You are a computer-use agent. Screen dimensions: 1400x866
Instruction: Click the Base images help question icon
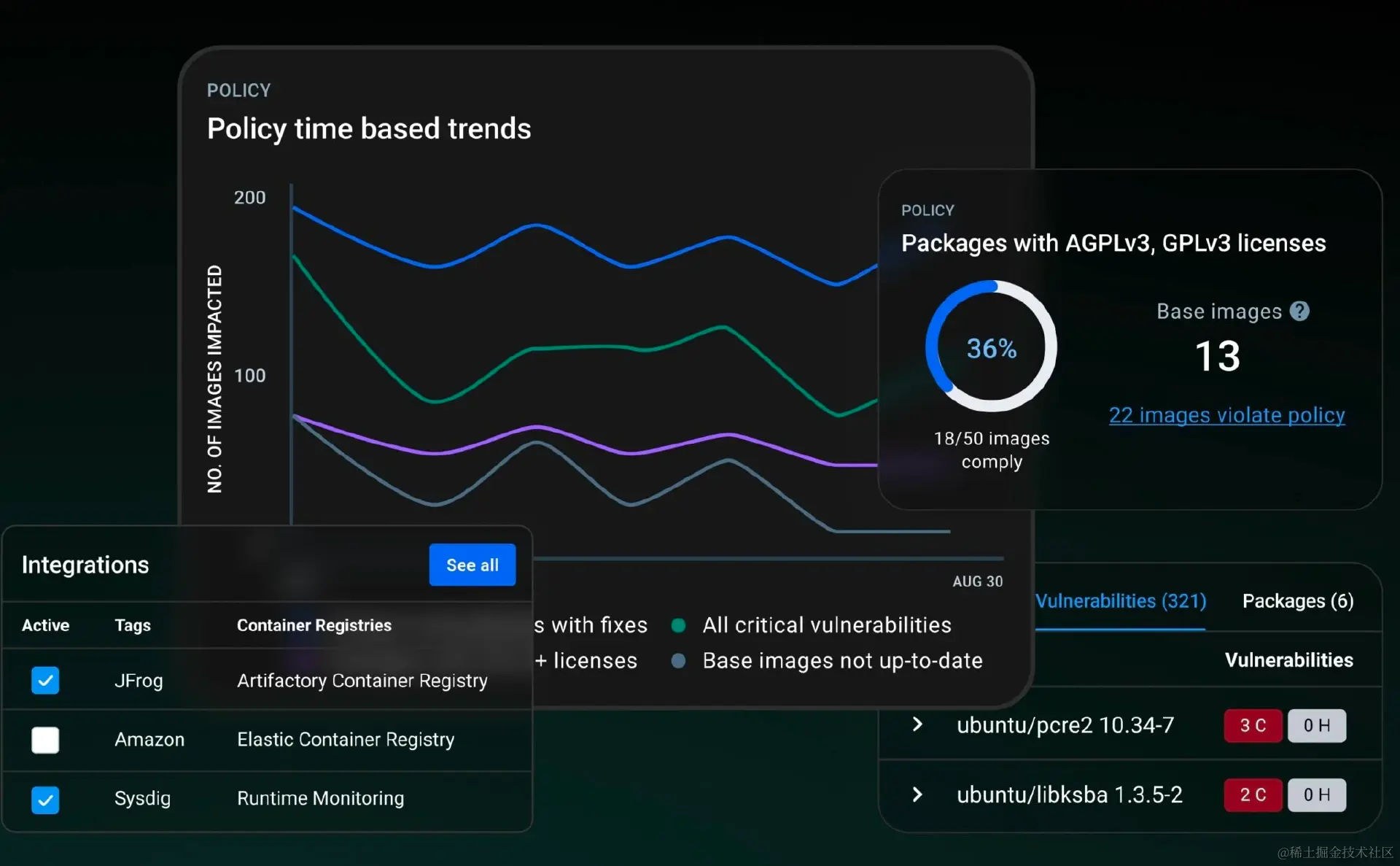point(1299,312)
